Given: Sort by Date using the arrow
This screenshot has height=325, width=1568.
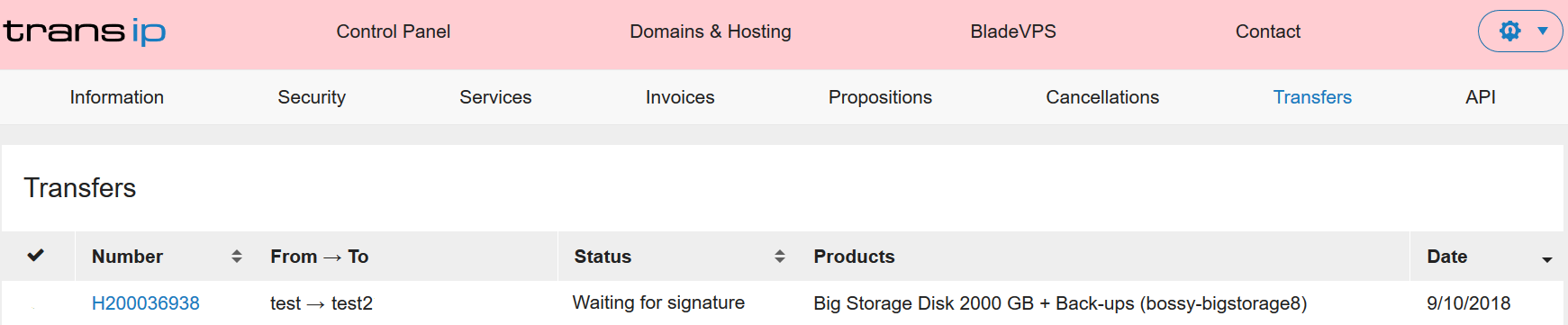Looking at the screenshot, I should click(x=1547, y=259).
